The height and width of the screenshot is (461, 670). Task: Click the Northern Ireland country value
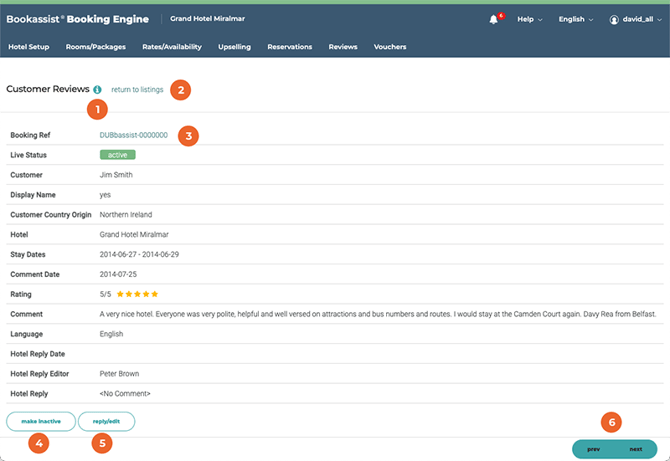[x=126, y=214]
